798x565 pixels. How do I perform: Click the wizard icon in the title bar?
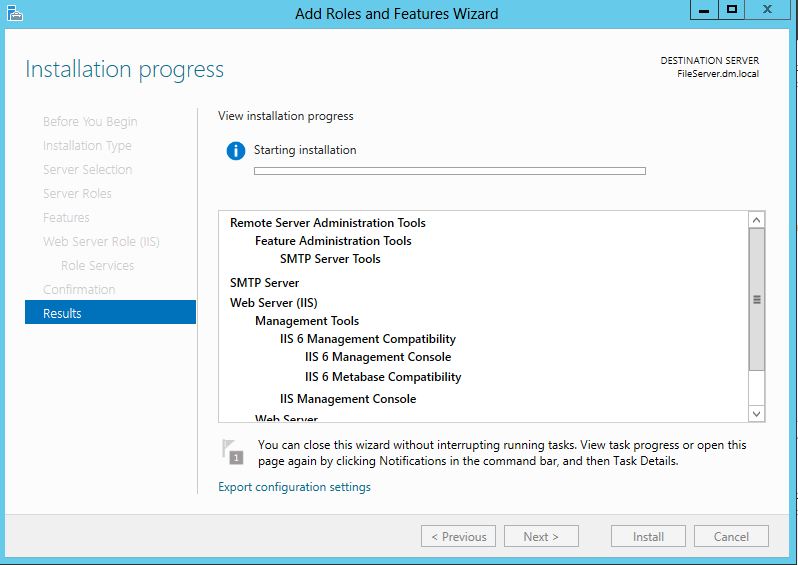[x=13, y=13]
